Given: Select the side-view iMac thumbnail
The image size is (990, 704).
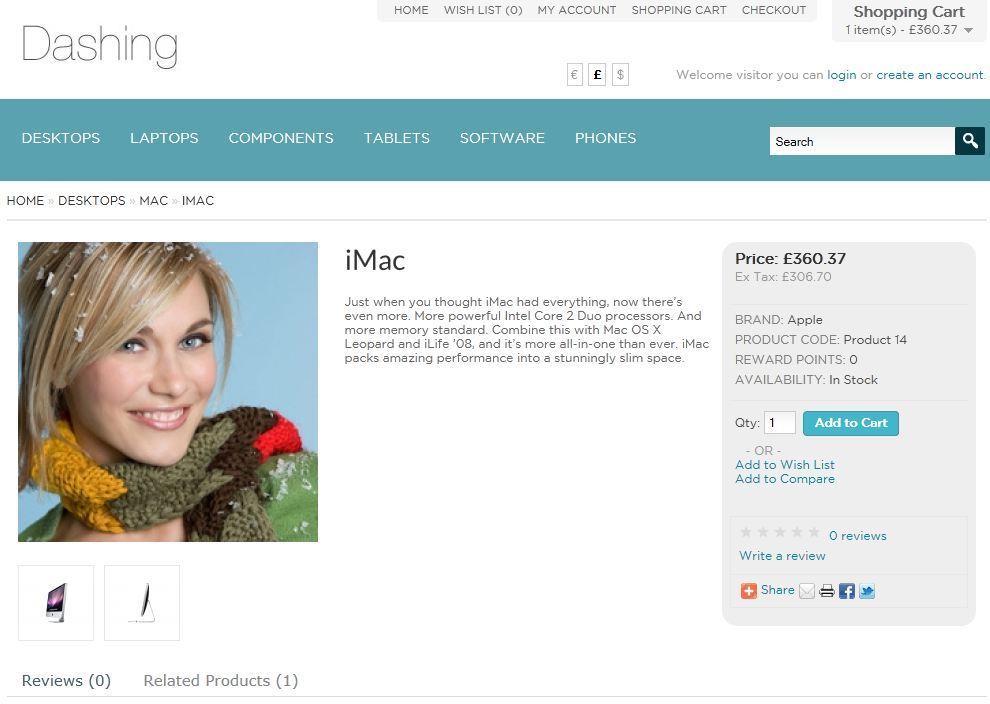Looking at the screenshot, I should click(142, 603).
